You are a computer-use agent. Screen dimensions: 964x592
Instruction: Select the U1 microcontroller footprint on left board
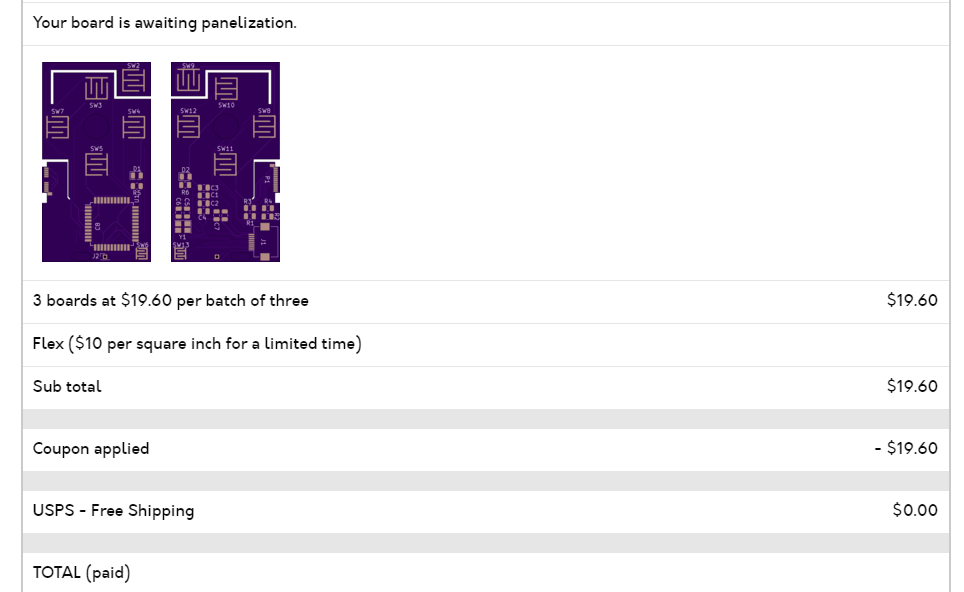[x=112, y=223]
